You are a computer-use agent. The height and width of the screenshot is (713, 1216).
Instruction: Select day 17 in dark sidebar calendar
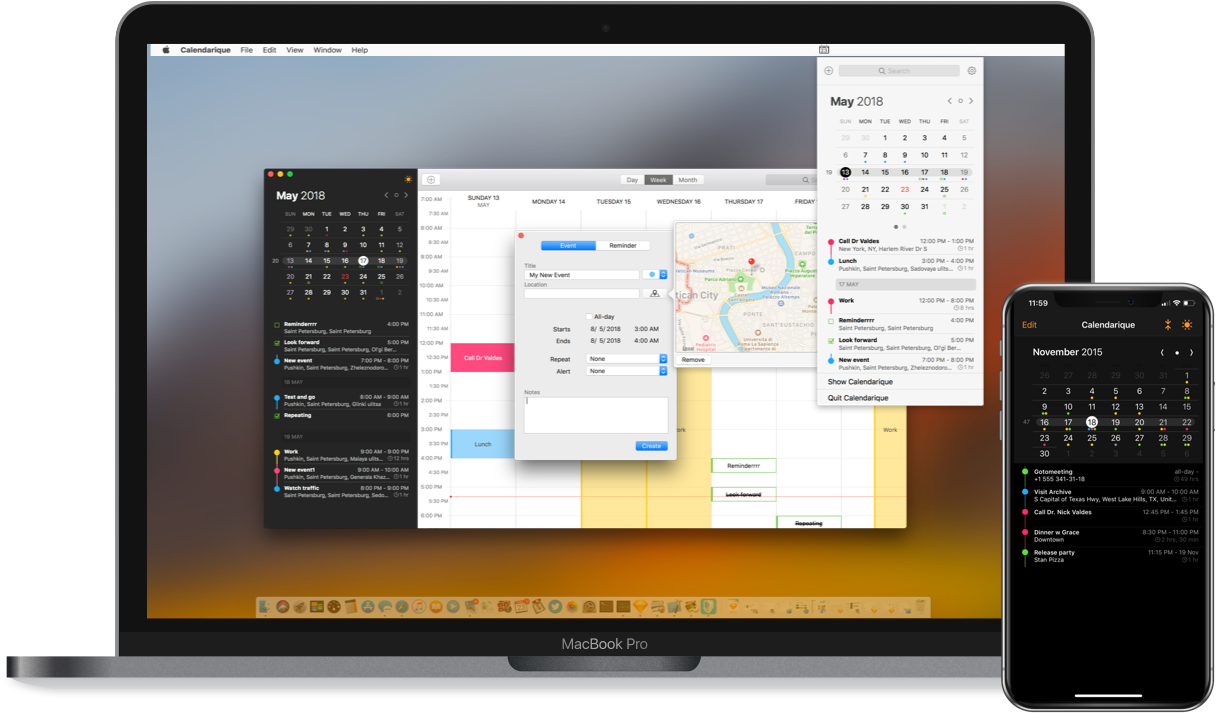click(x=363, y=261)
